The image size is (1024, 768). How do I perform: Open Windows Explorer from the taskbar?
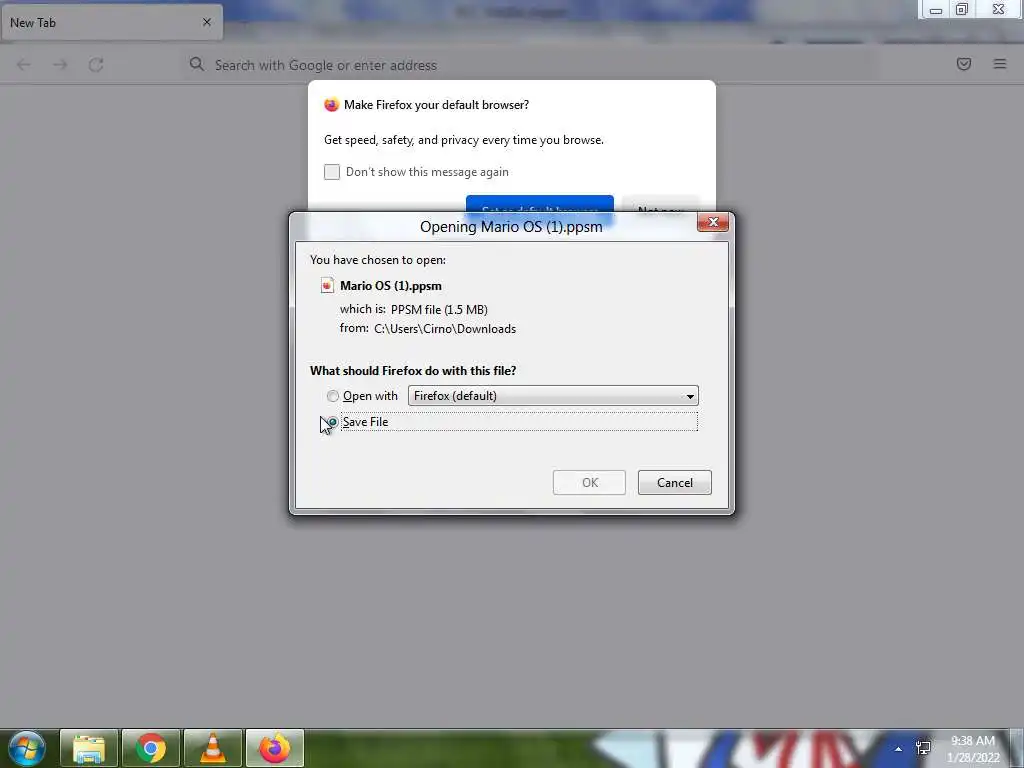89,748
